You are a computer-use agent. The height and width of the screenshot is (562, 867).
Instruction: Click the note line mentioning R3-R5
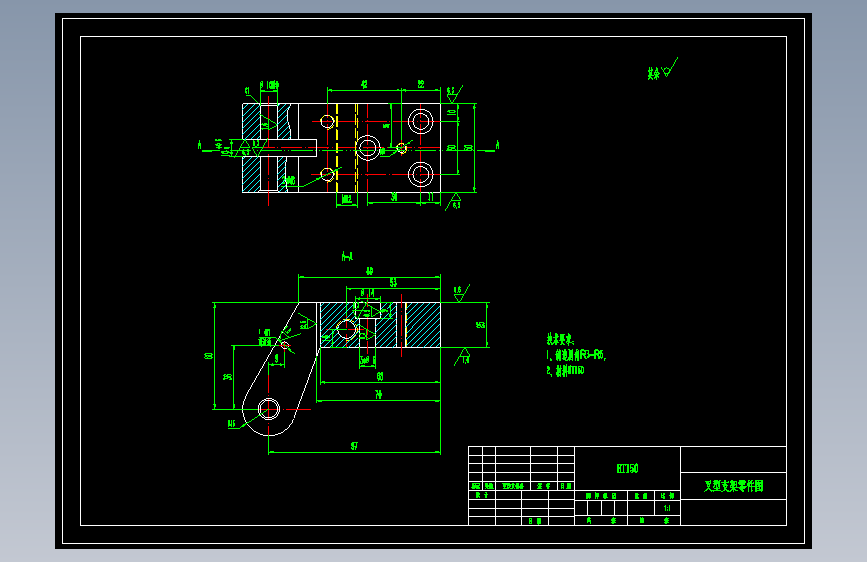pos(576,355)
